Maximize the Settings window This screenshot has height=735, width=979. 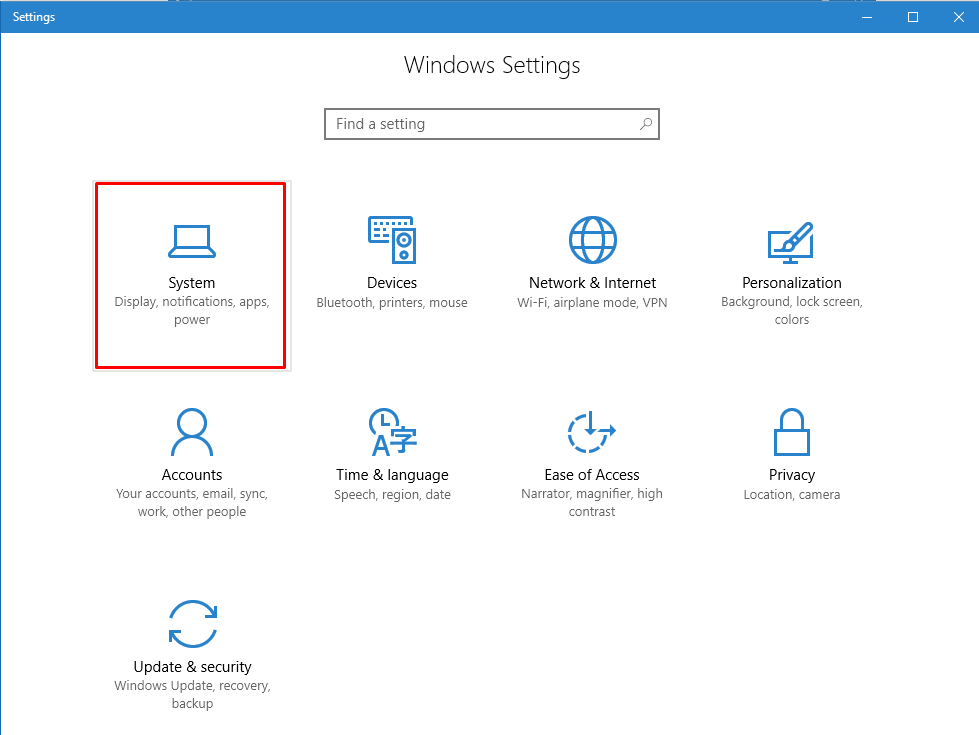[x=913, y=17]
